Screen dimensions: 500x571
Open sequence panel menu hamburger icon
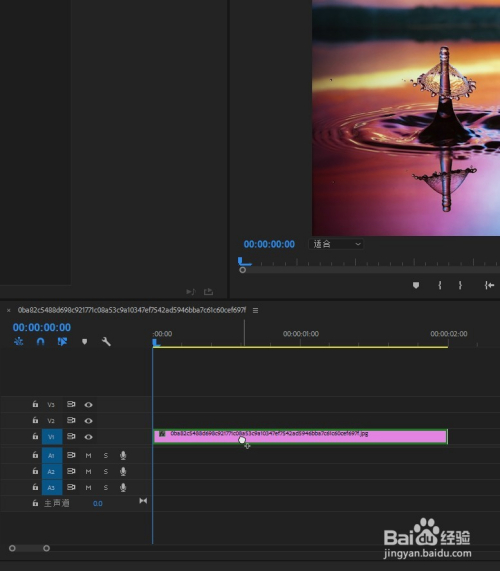[x=256, y=311]
